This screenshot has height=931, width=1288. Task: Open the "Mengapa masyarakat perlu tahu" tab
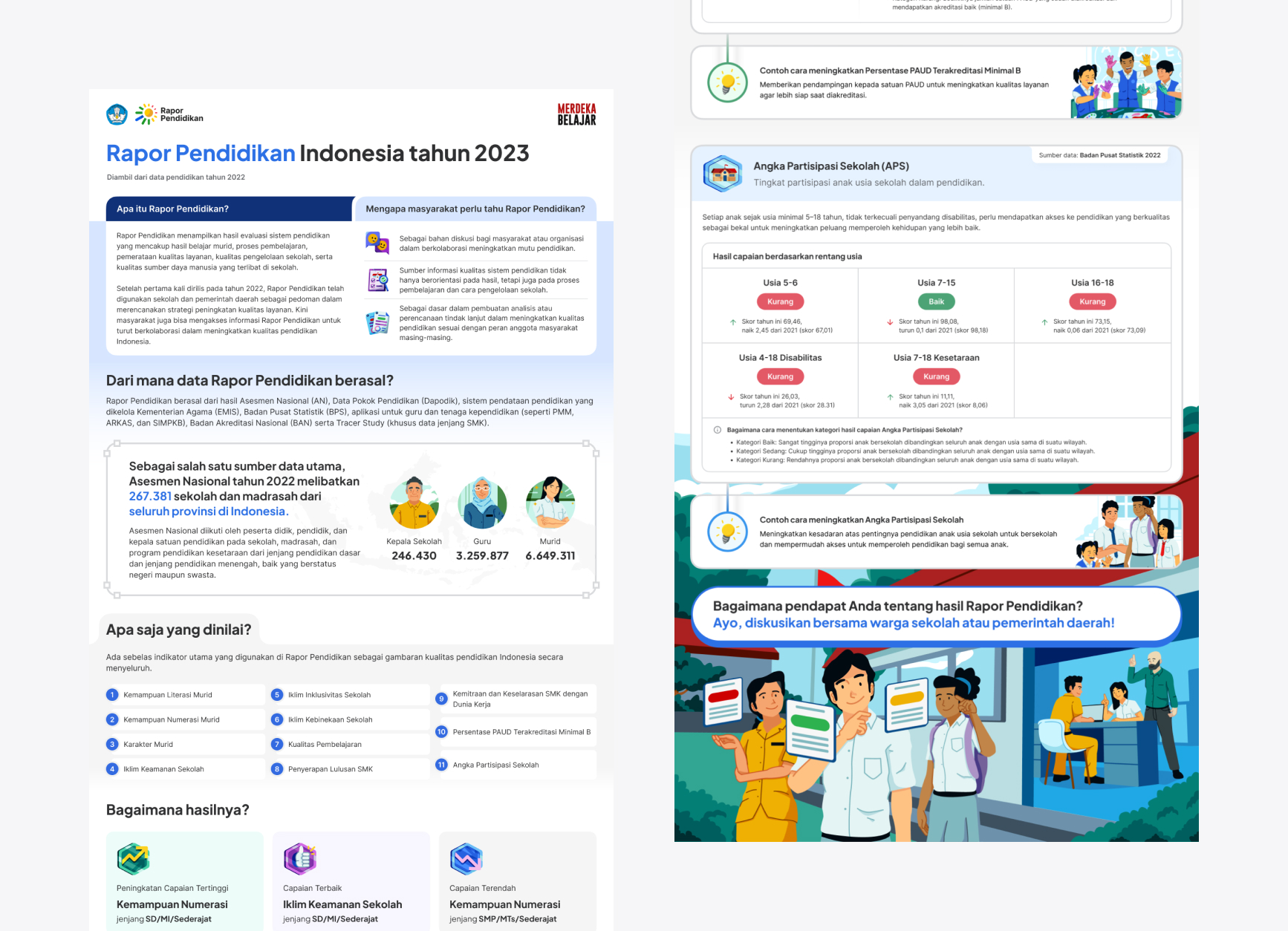tap(475, 209)
